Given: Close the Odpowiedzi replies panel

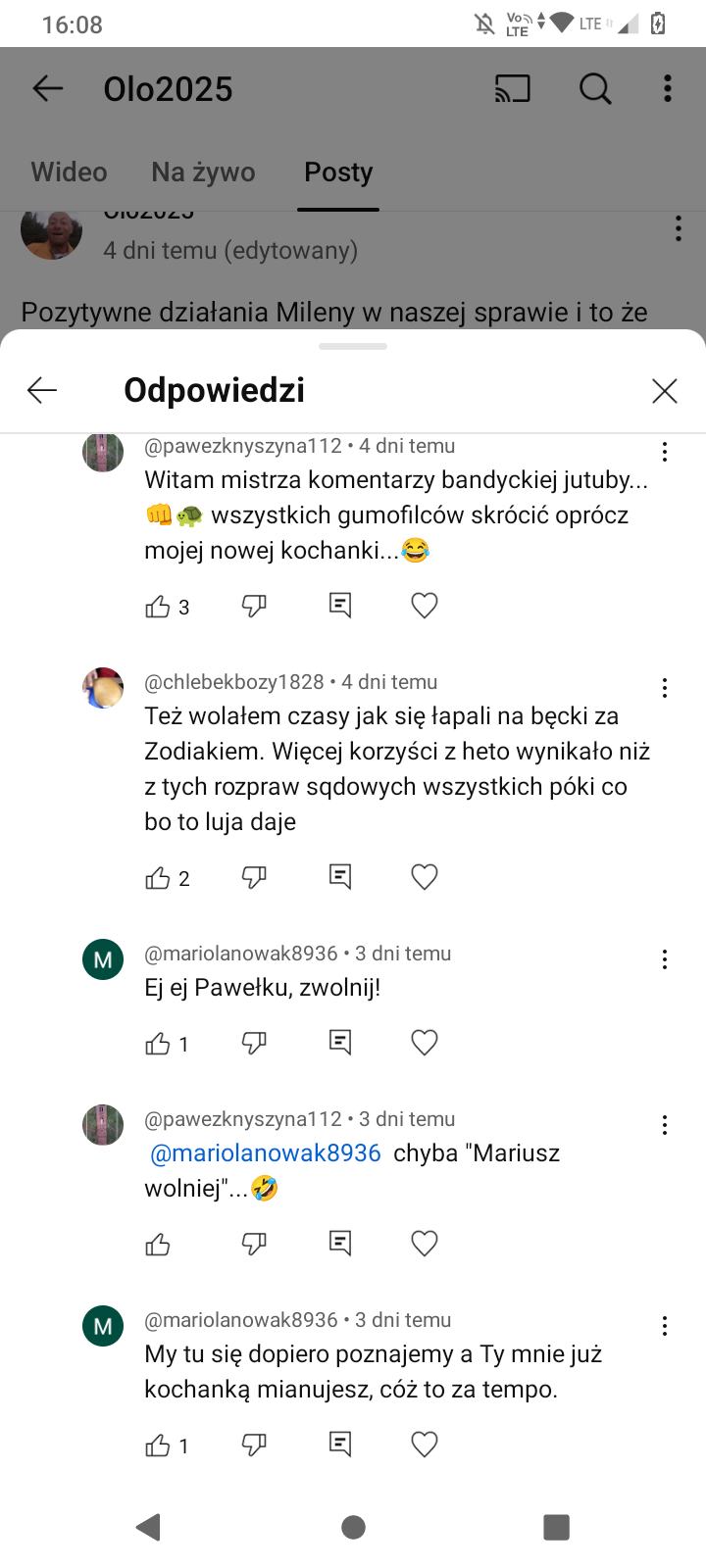Looking at the screenshot, I should [x=665, y=391].
